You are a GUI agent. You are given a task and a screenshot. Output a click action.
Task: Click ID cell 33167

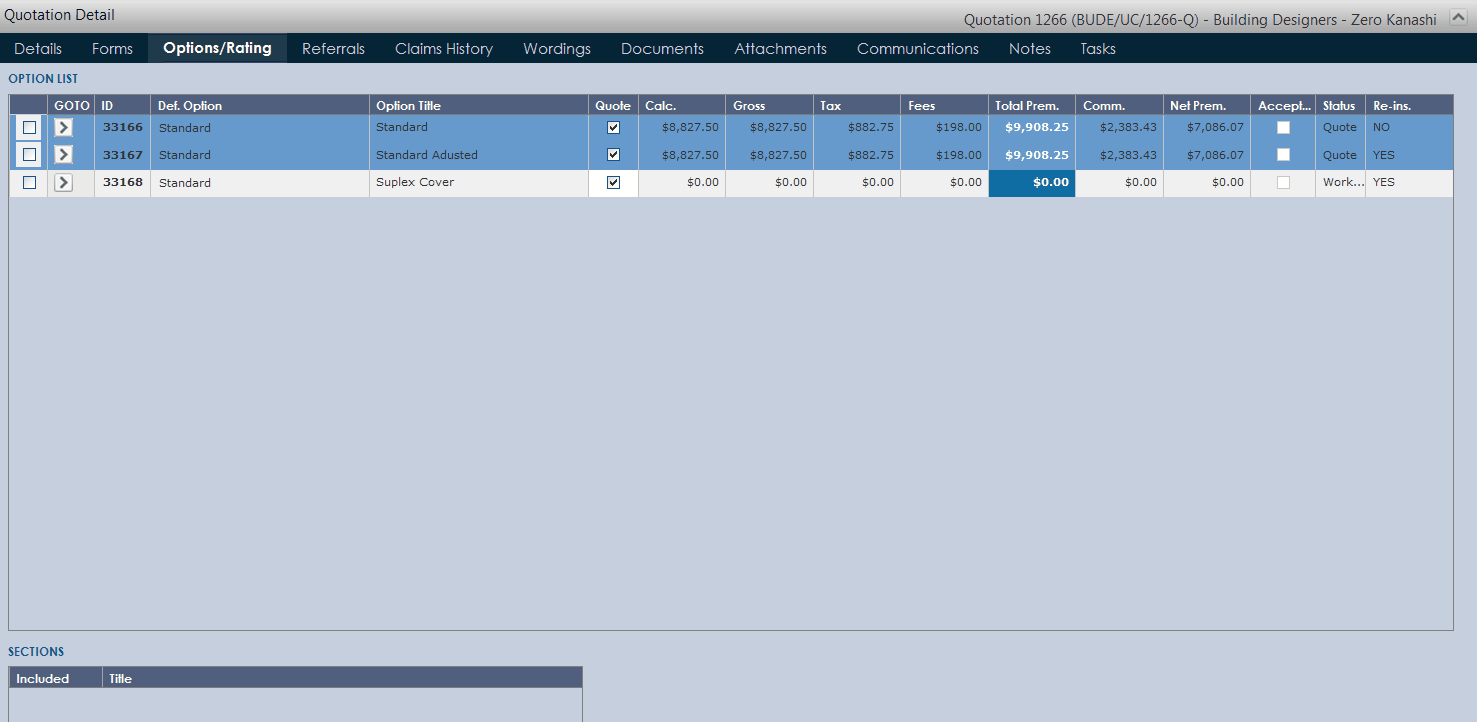pos(122,155)
